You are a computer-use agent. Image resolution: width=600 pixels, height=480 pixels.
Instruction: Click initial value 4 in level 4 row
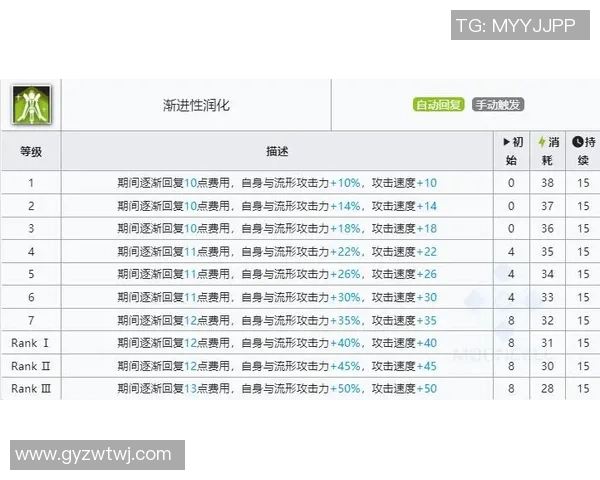511,251
